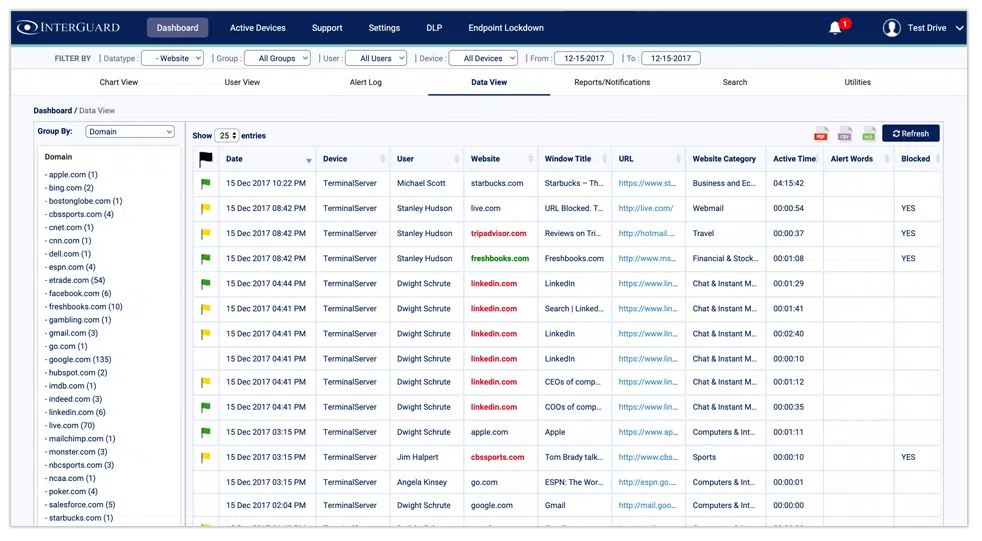Open the Datatype Website dropdown
The image size is (982, 541).
172,58
